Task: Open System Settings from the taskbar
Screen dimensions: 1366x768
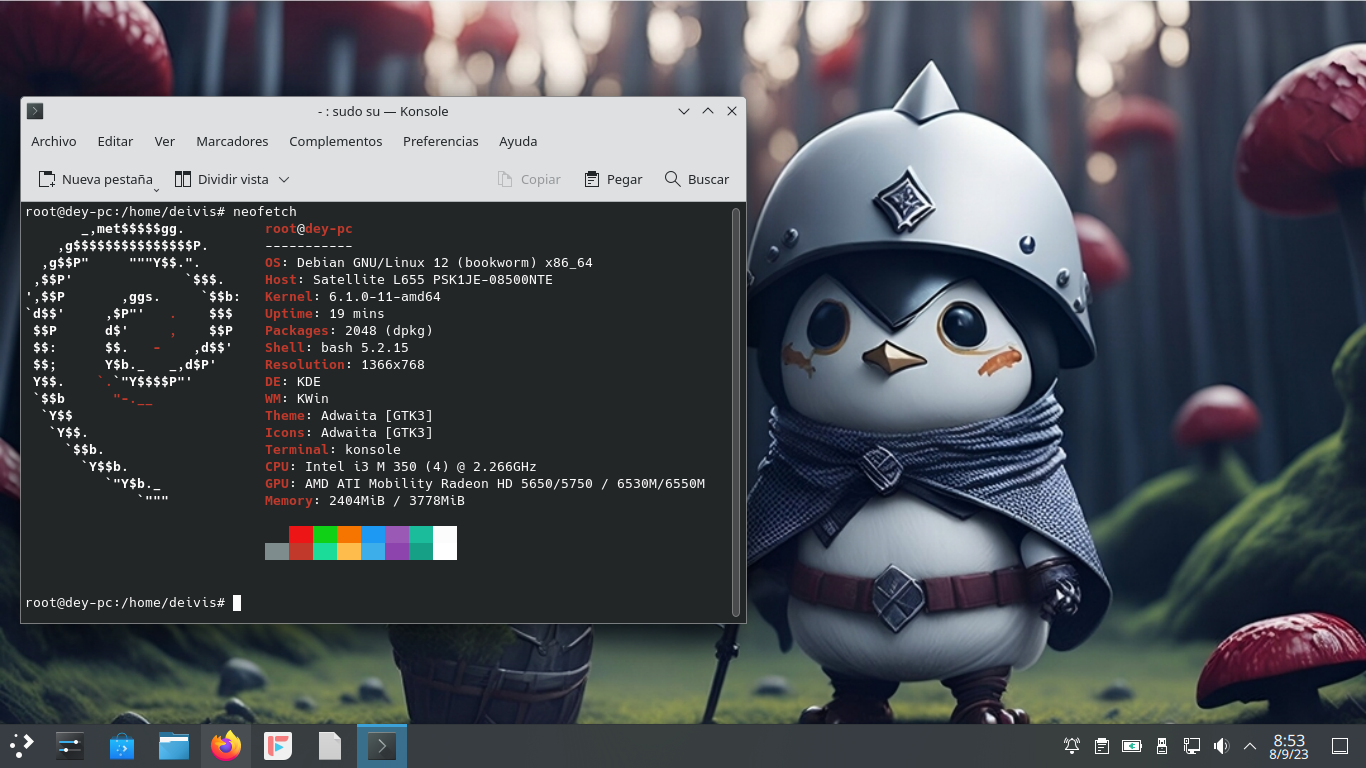Action: [70, 746]
